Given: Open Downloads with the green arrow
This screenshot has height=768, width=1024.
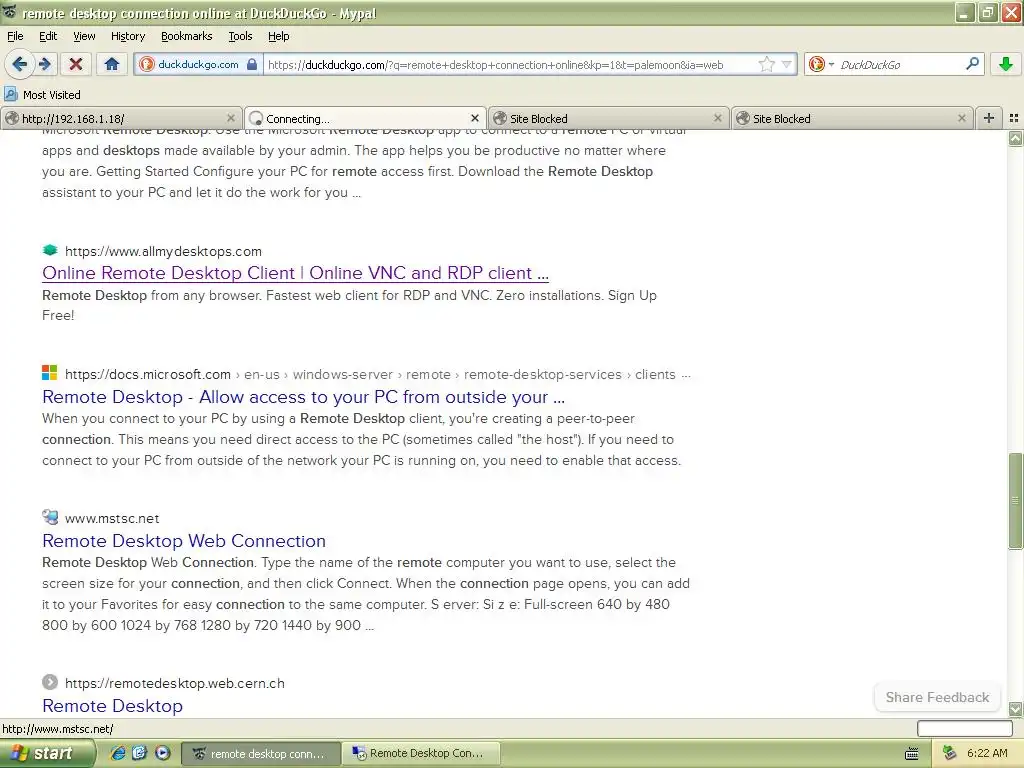Looking at the screenshot, I should pos(1006,64).
